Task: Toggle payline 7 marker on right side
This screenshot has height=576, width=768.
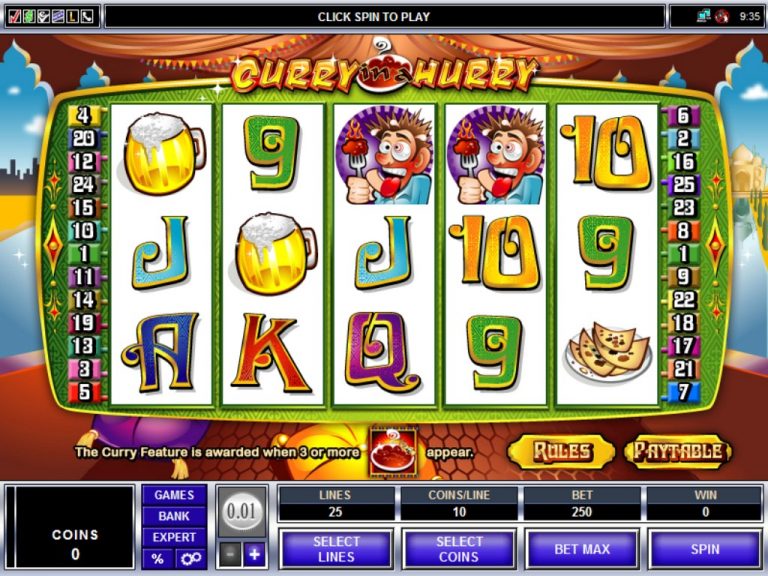Action: (684, 392)
